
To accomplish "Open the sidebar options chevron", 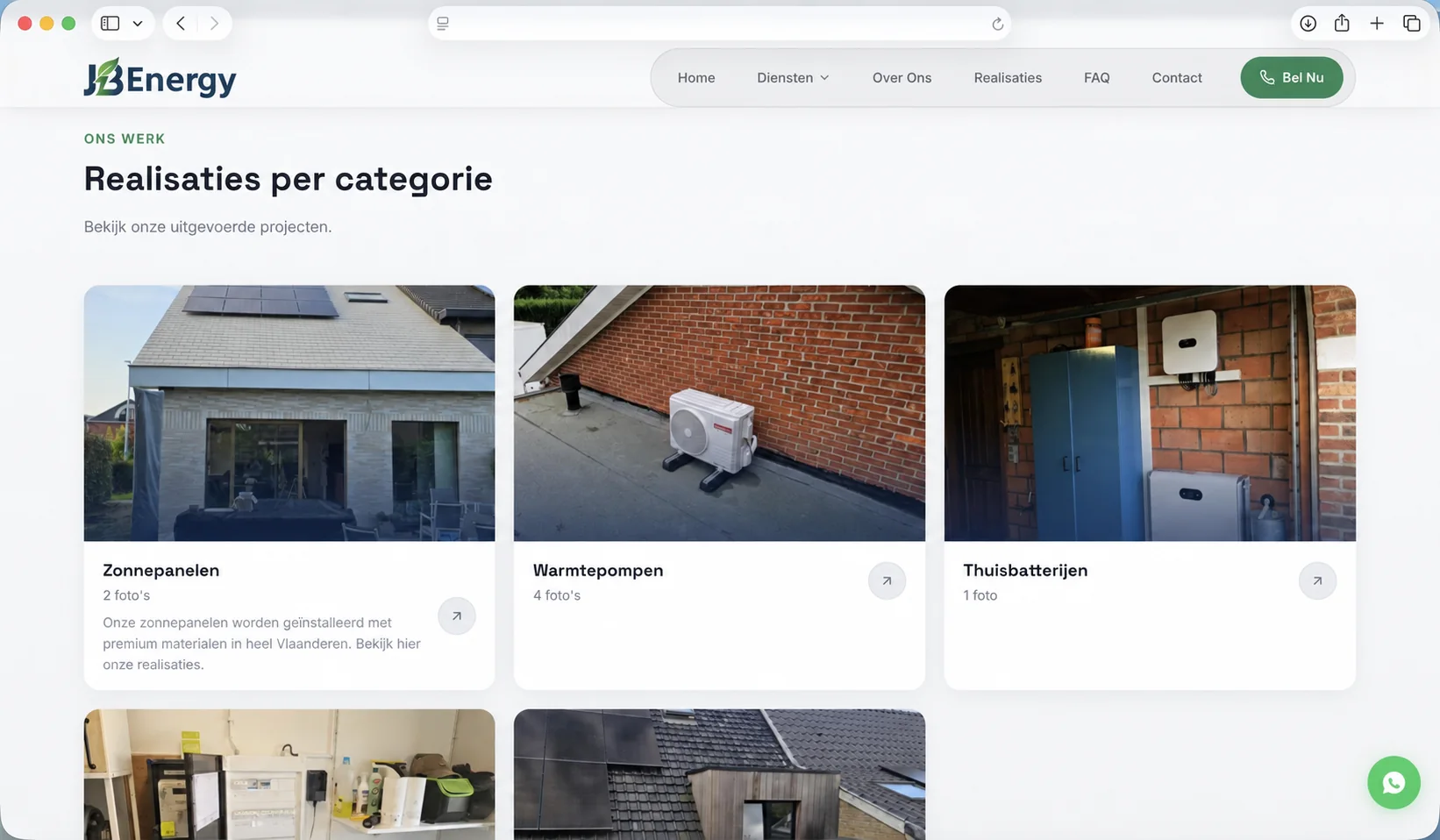I will 138,24.
